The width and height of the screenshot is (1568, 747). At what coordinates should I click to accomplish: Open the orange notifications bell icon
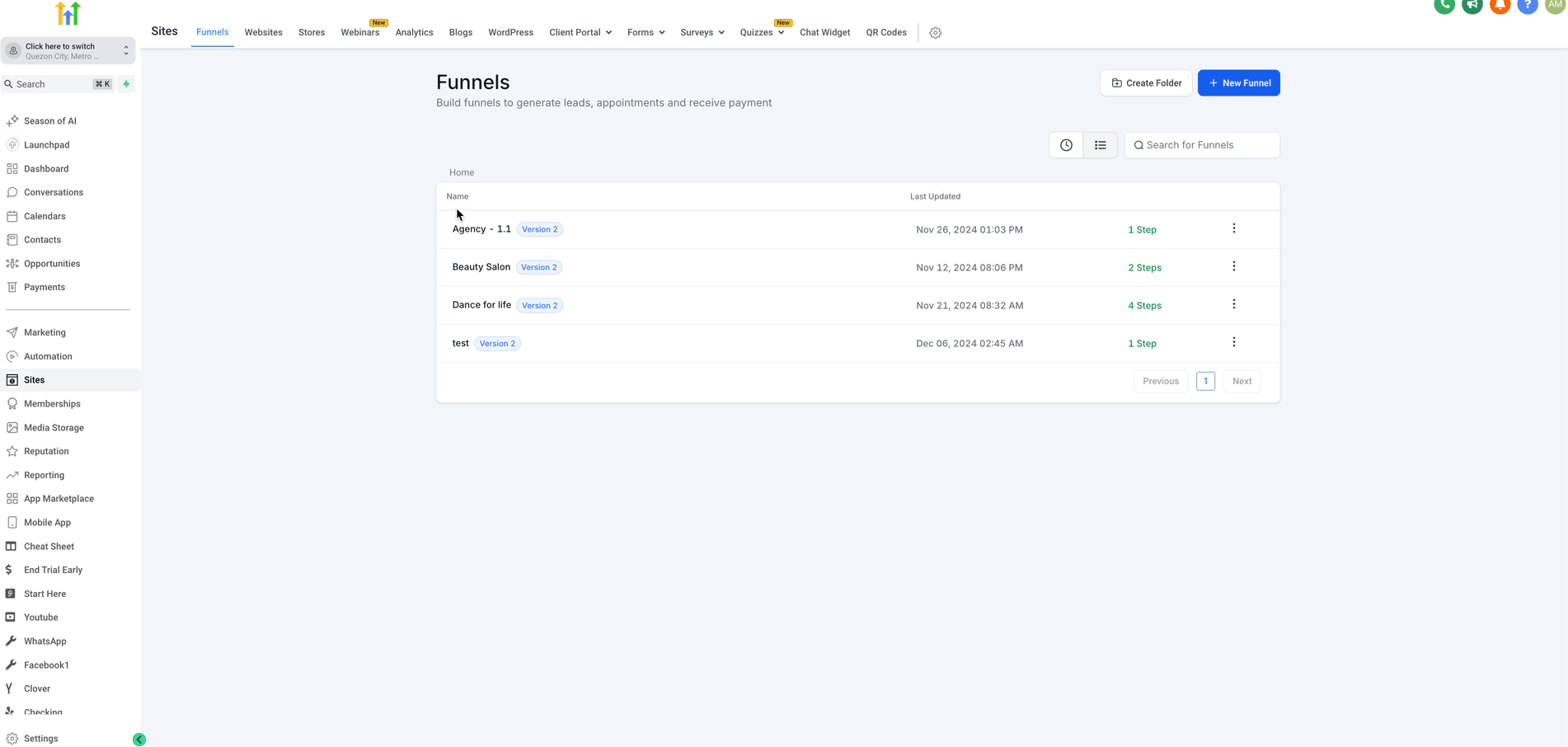1500,5
